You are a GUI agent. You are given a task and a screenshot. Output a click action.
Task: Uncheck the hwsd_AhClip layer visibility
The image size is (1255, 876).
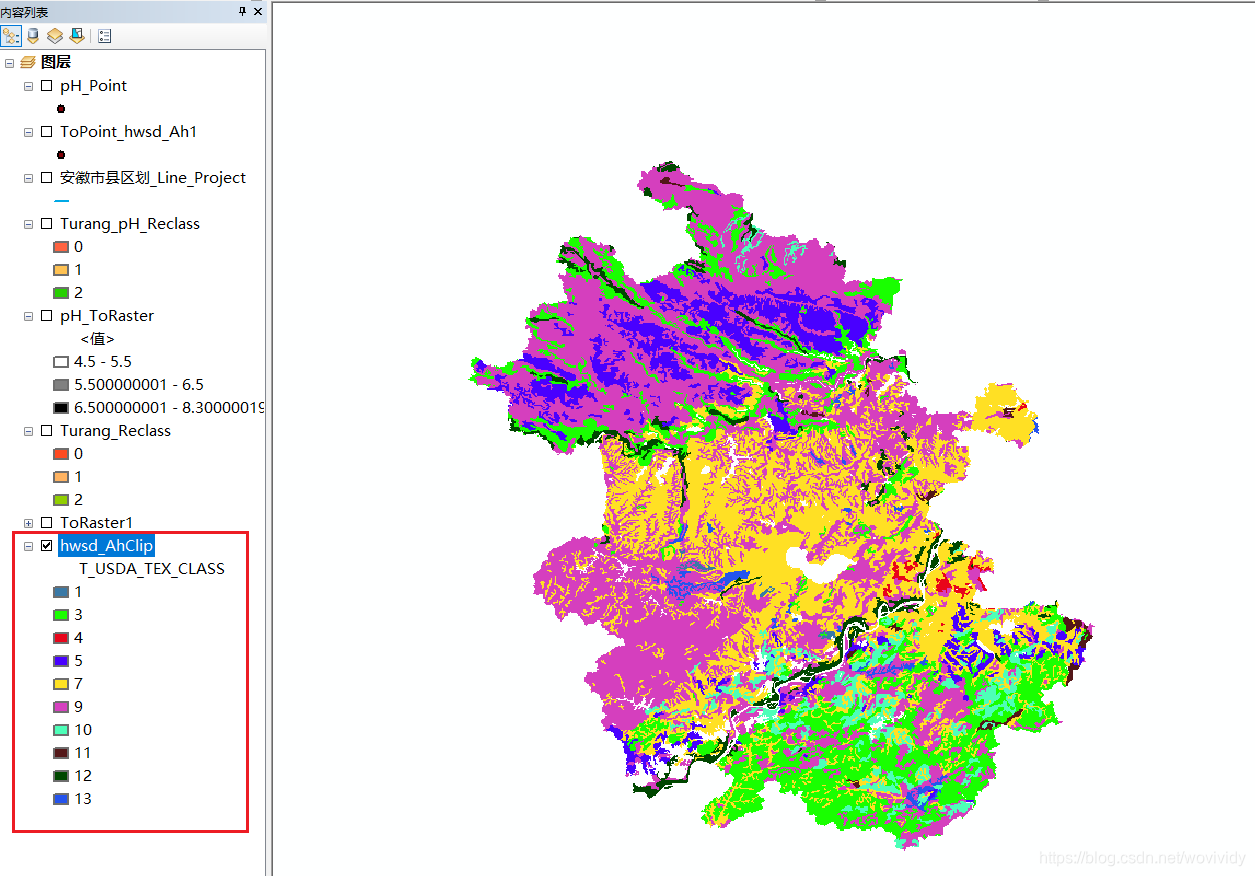(44, 545)
